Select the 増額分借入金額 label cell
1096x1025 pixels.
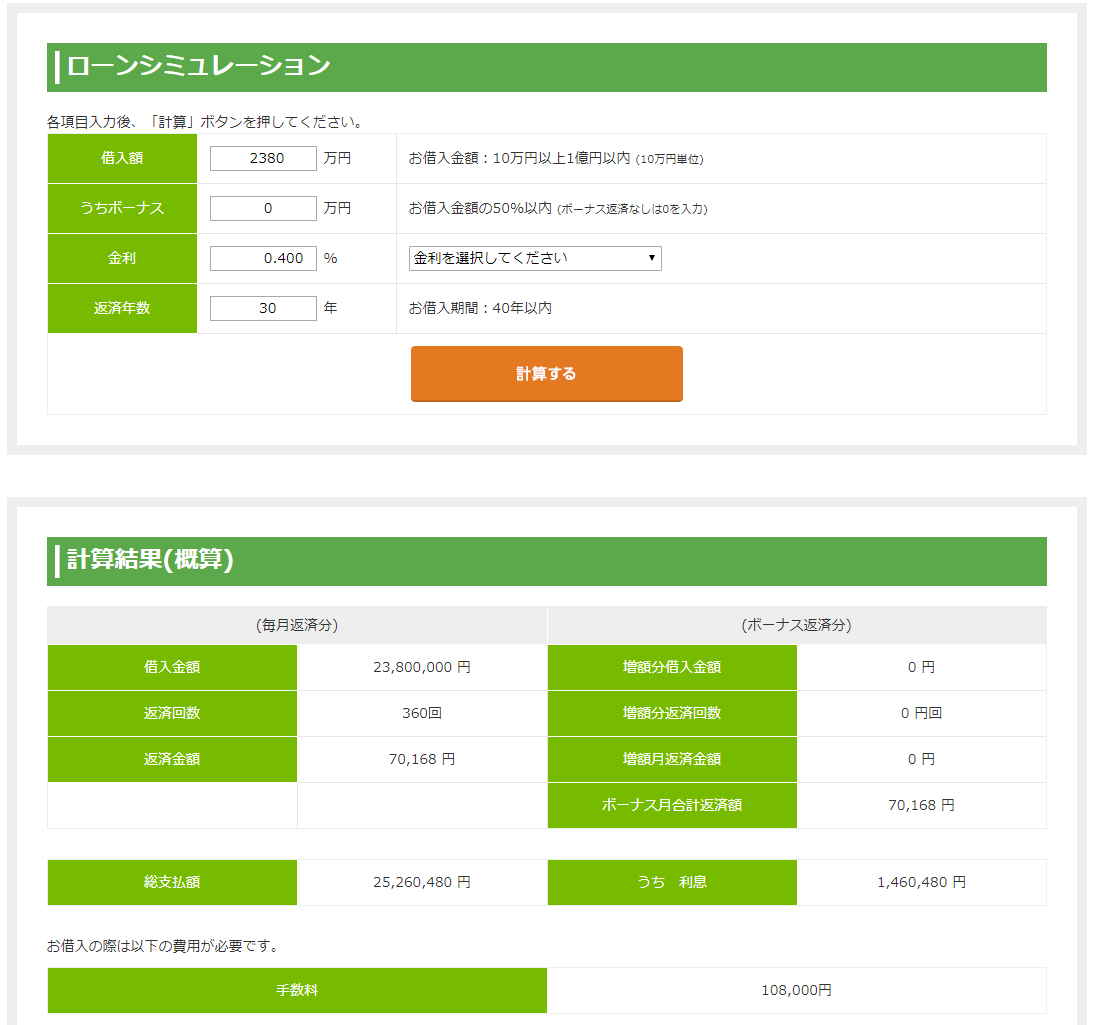point(672,667)
